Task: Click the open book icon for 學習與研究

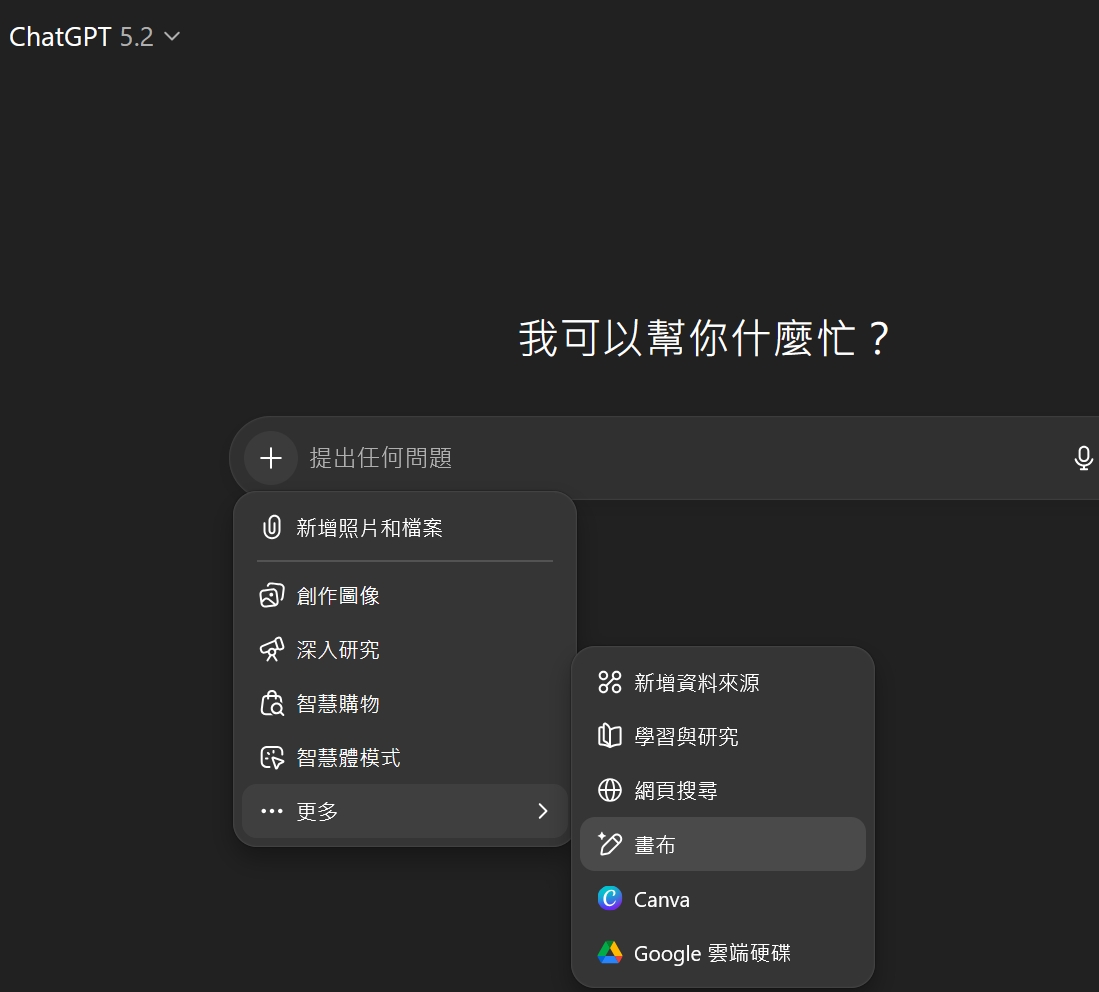Action: [610, 737]
